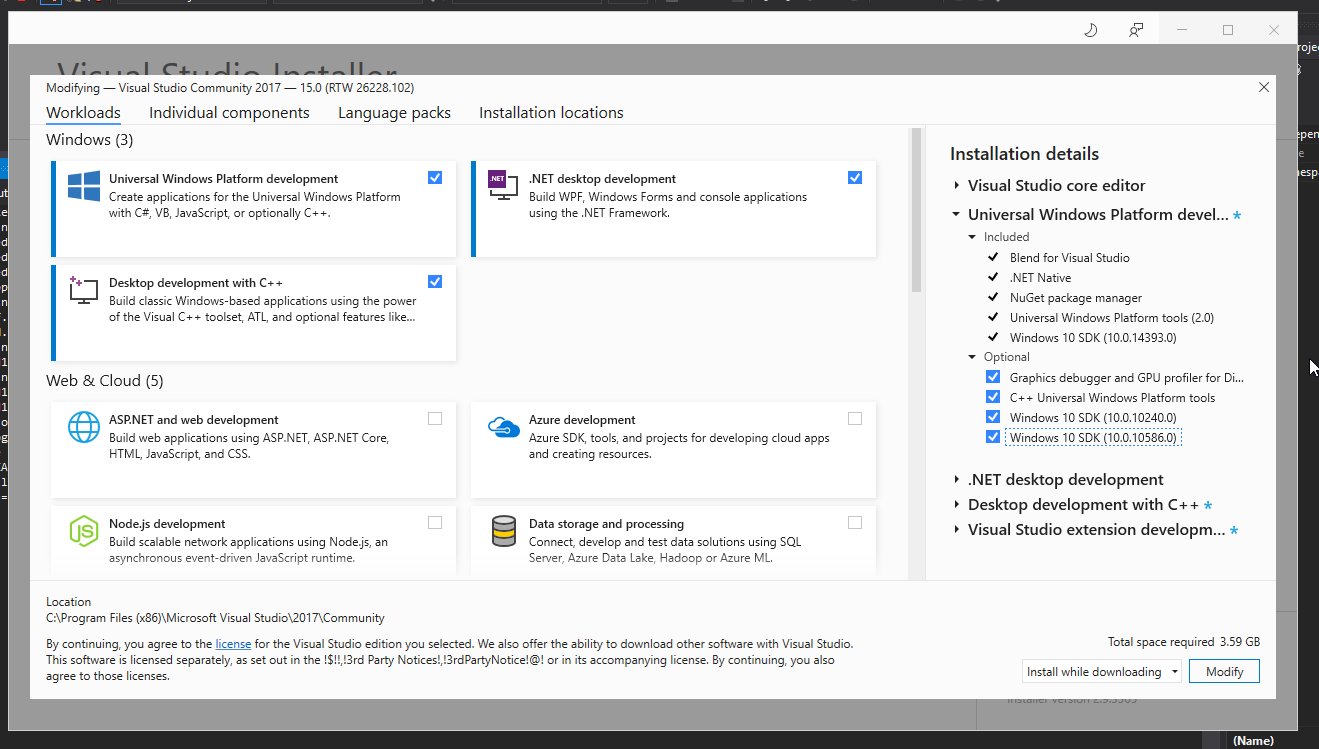Uncheck Windows 10 SDK (10.0.10240.0) option
Image resolution: width=1319 pixels, height=749 pixels.
[993, 417]
